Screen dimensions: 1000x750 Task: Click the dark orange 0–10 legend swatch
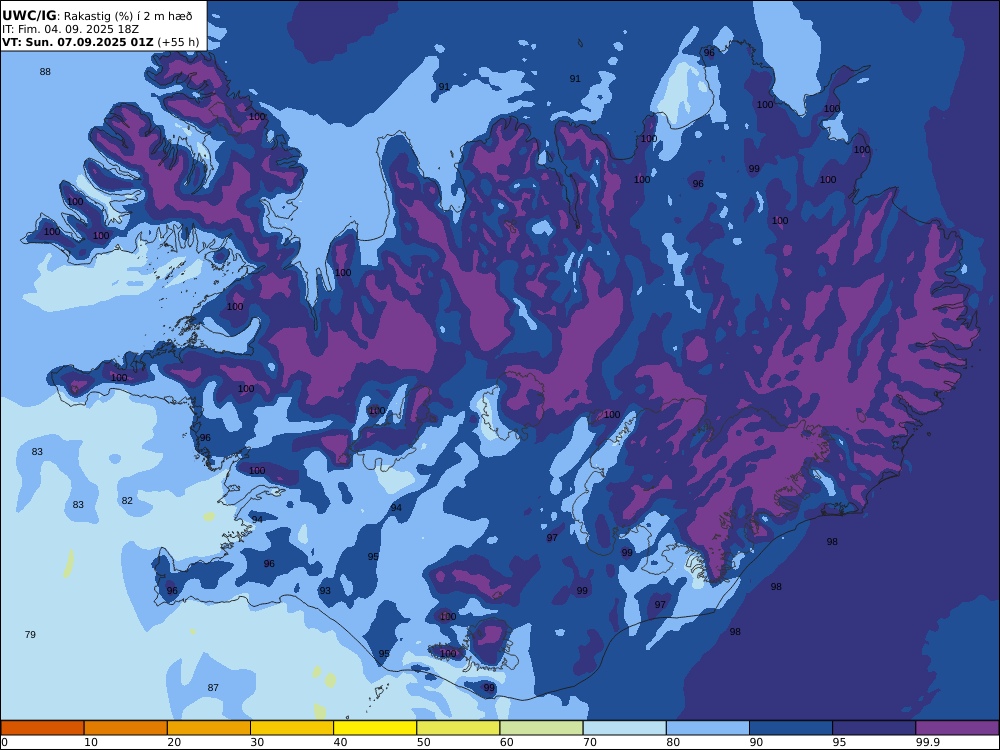[x=42, y=728]
